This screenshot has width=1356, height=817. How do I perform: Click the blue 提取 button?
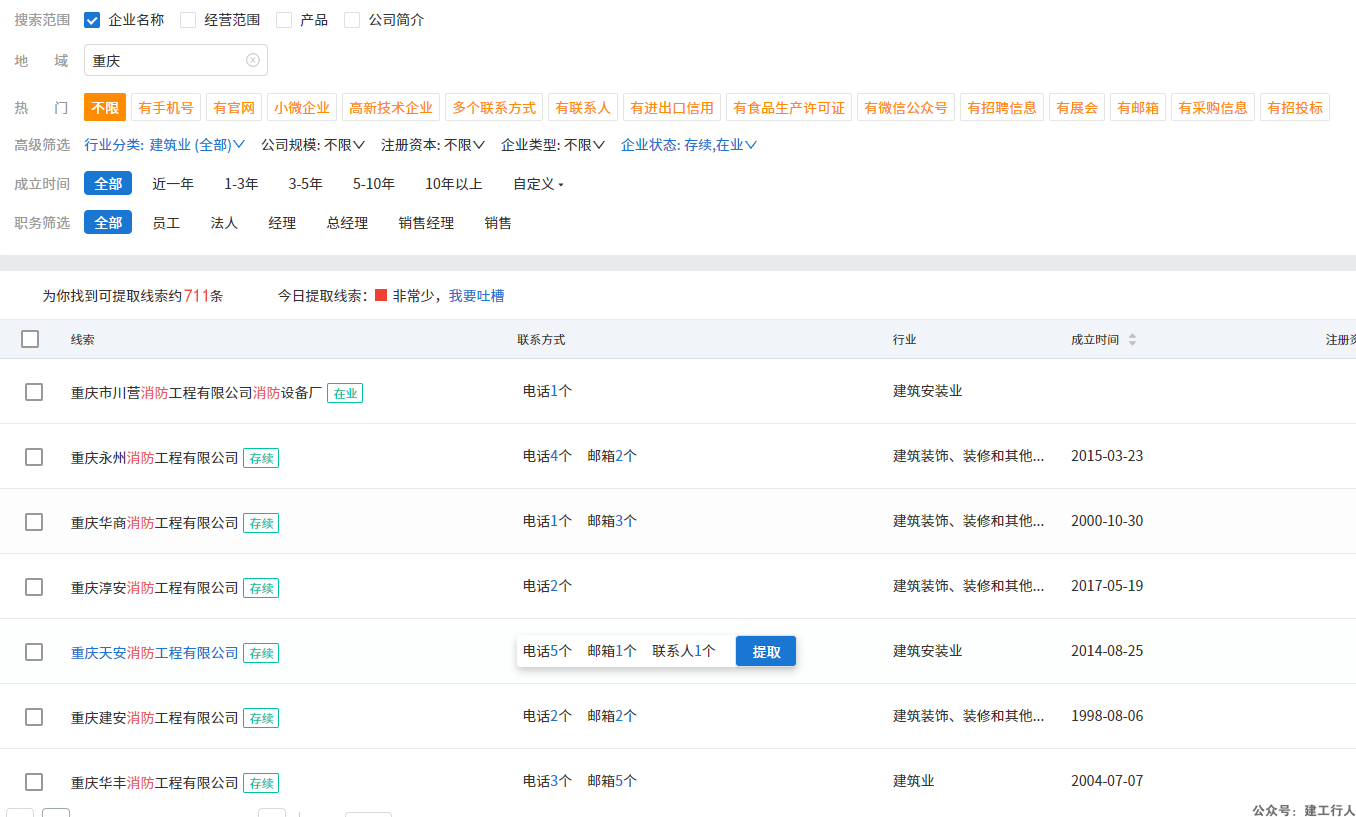point(766,651)
